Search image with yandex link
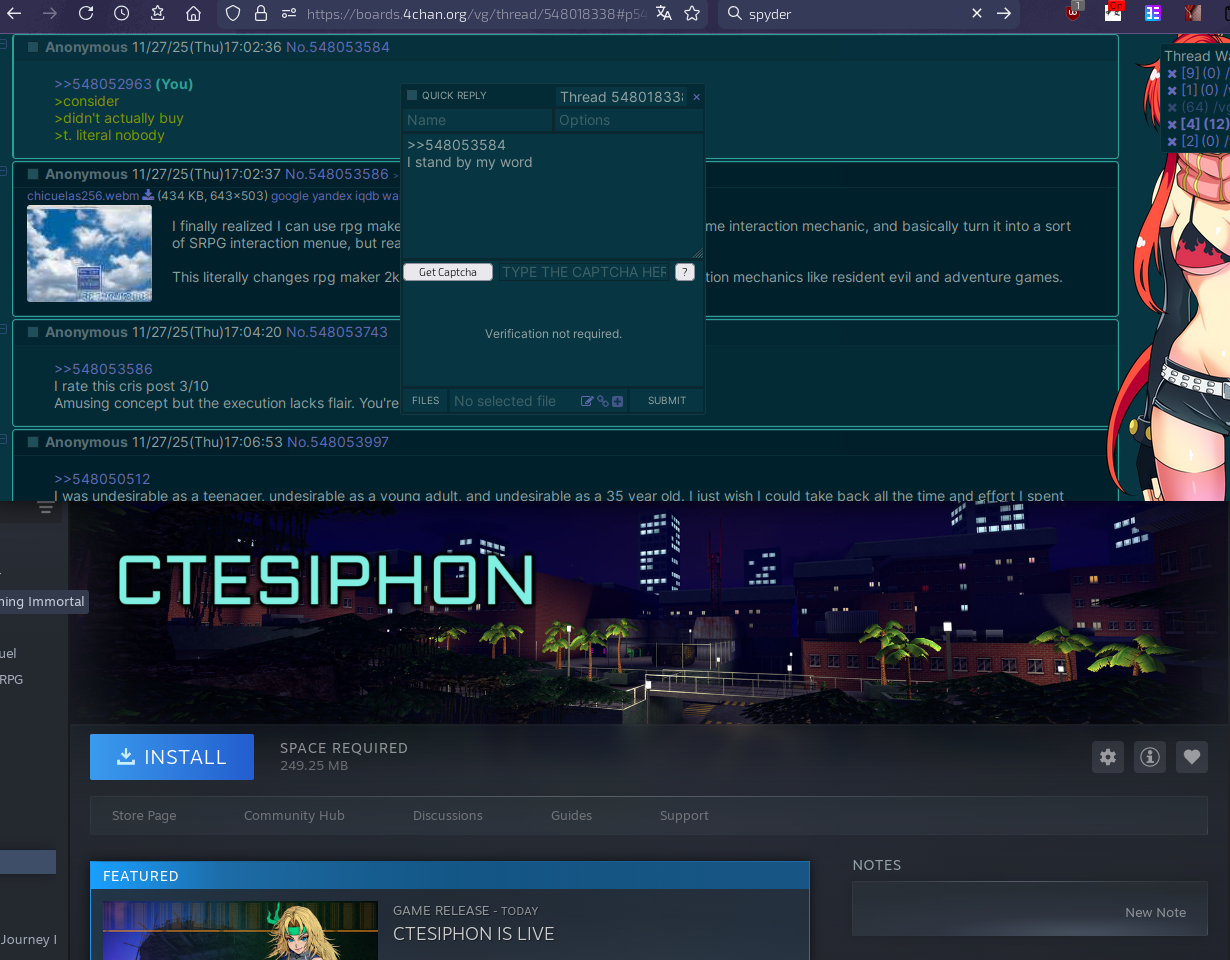Image resolution: width=1230 pixels, height=960 pixels. pos(332,196)
